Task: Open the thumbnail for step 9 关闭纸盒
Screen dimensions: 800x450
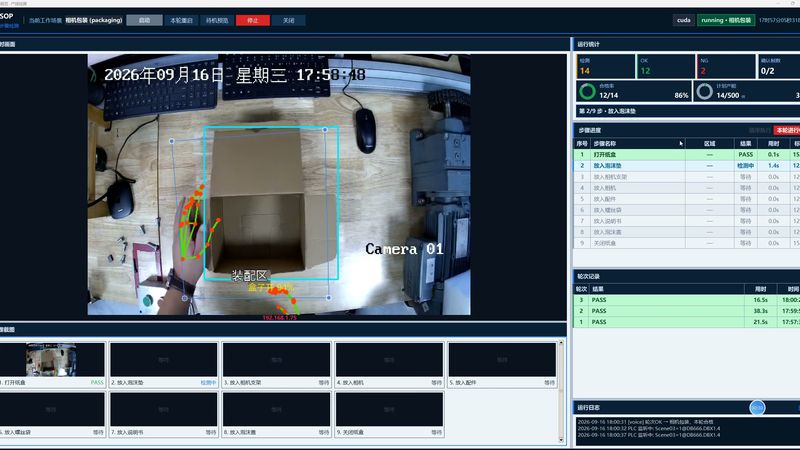Action: click(389, 409)
